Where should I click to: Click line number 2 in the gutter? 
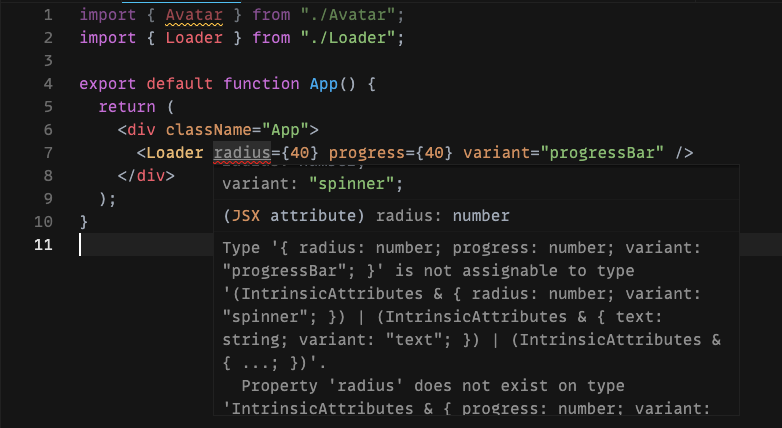click(48, 38)
